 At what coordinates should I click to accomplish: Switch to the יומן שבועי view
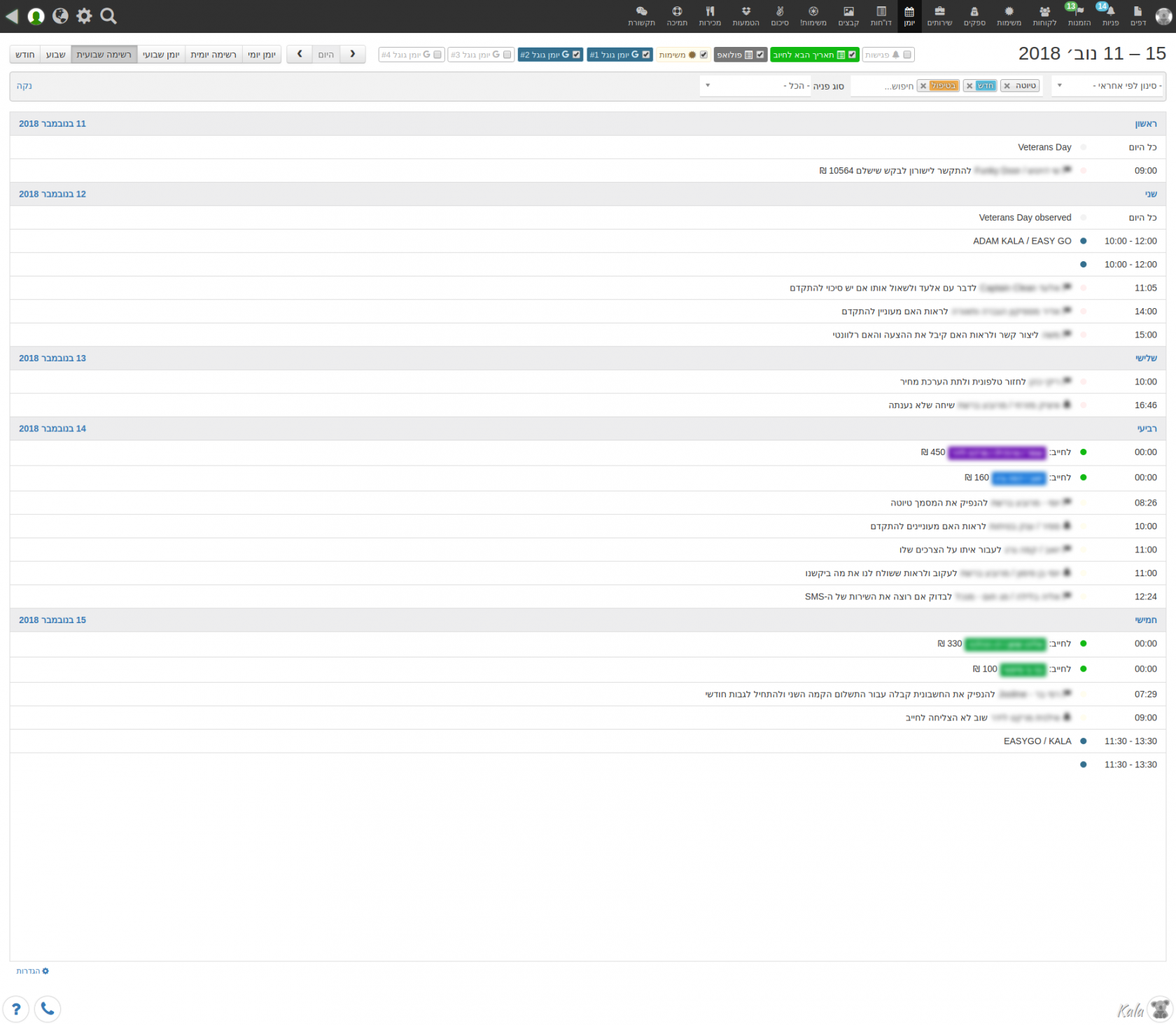pos(161,55)
